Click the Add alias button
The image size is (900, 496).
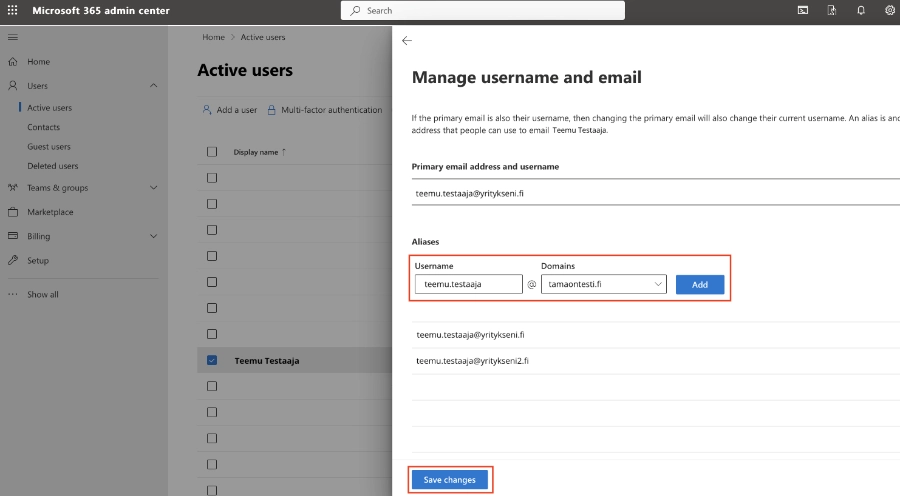pos(700,284)
